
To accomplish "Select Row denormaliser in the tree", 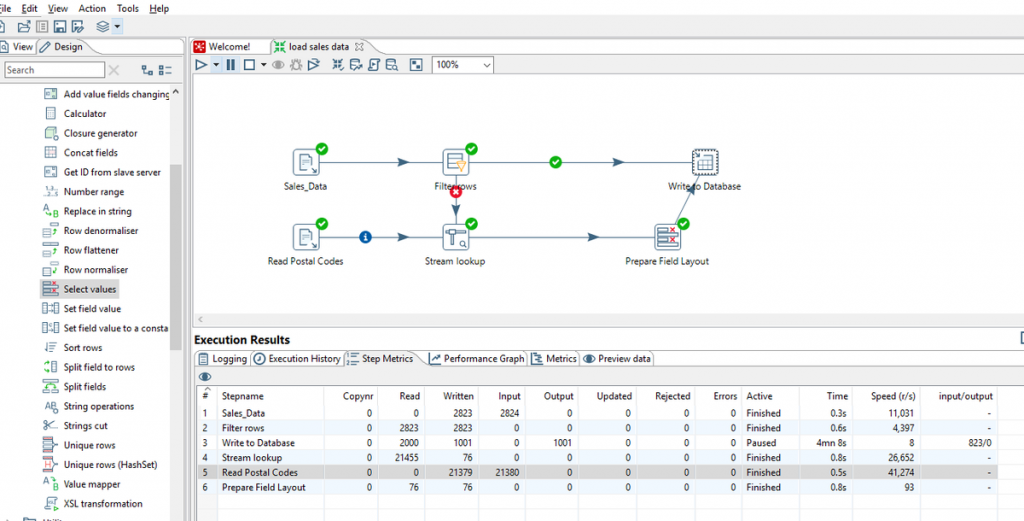I will (x=101, y=230).
